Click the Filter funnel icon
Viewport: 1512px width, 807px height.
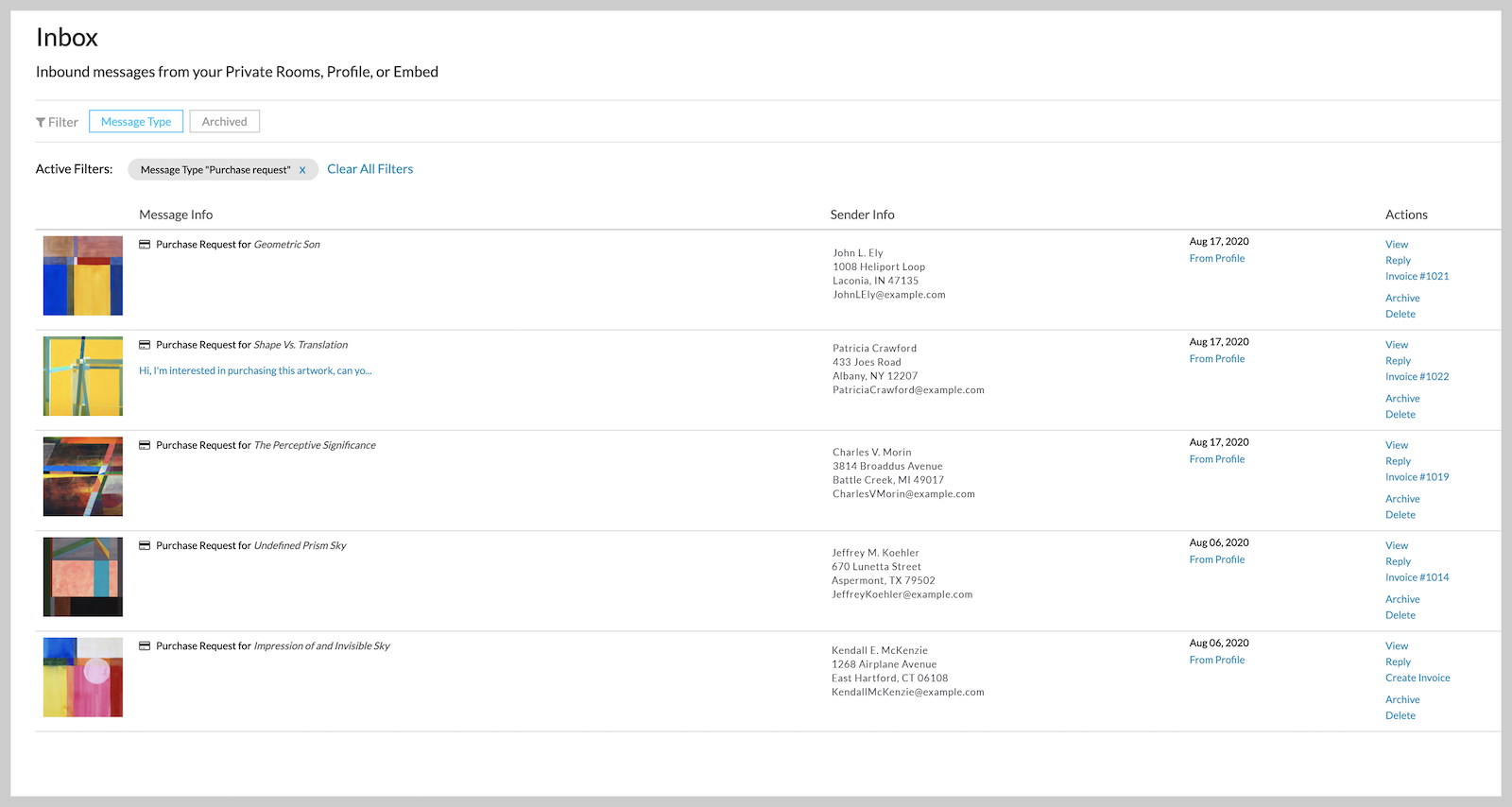click(41, 123)
